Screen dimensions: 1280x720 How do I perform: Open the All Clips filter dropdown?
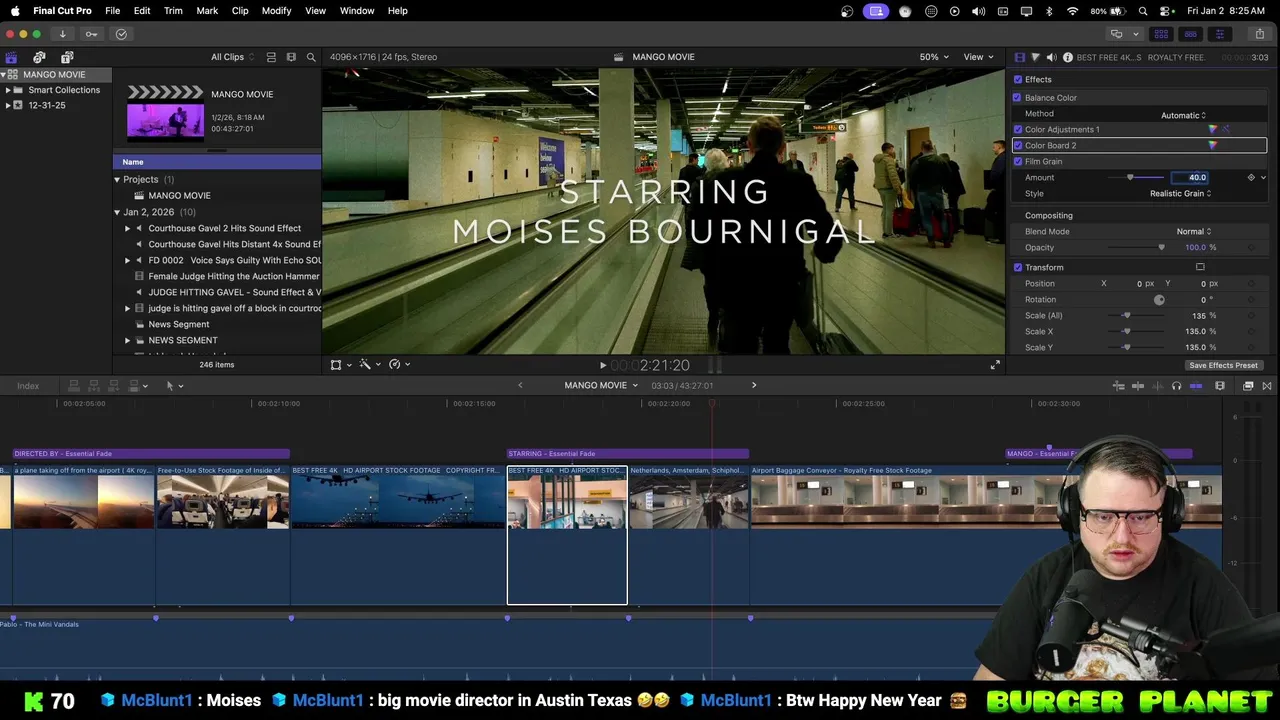tap(232, 57)
